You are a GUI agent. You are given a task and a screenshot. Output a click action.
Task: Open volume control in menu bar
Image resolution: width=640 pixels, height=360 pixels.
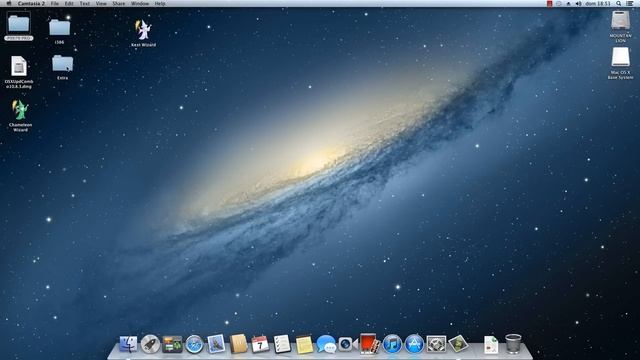coord(578,3)
